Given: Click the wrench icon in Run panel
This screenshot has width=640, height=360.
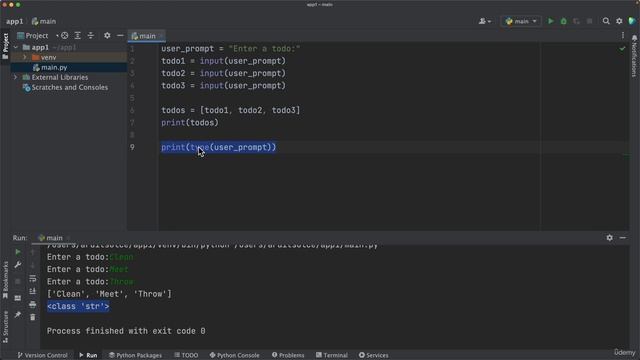Looking at the screenshot, I should pos(18,265).
